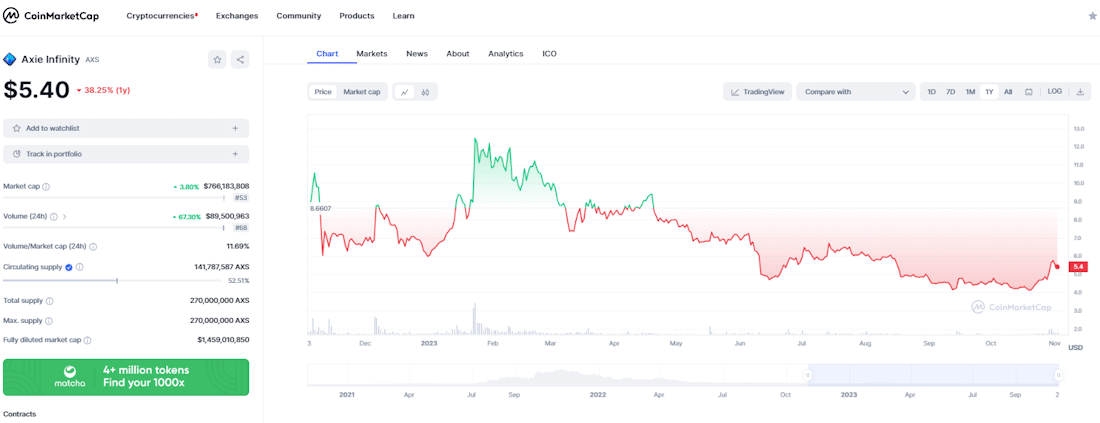1100x423 pixels.
Task: Switch to the Chart tab
Action: [x=328, y=53]
